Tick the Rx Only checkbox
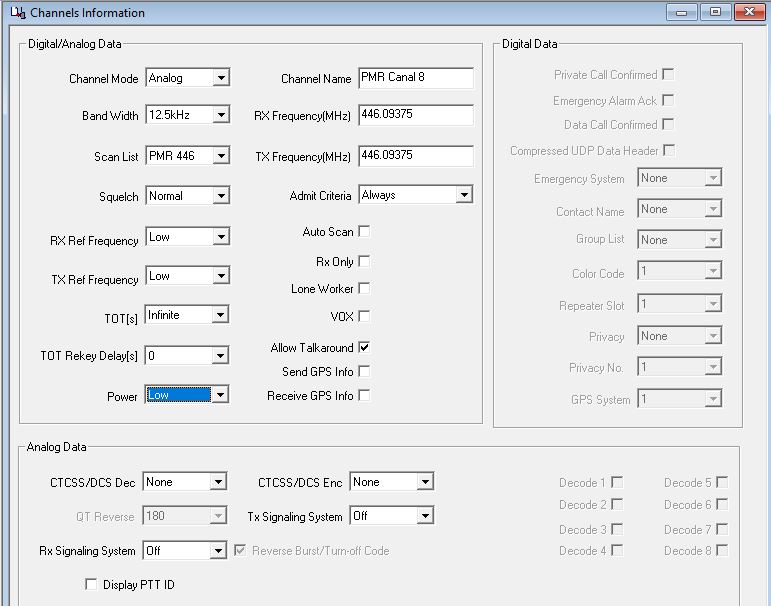 (364, 262)
